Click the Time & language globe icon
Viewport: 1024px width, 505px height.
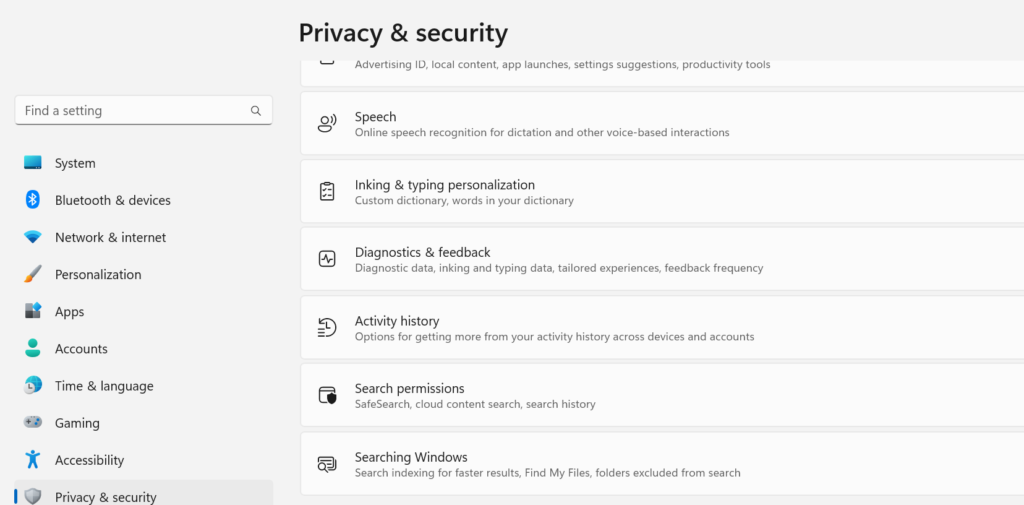click(x=33, y=386)
